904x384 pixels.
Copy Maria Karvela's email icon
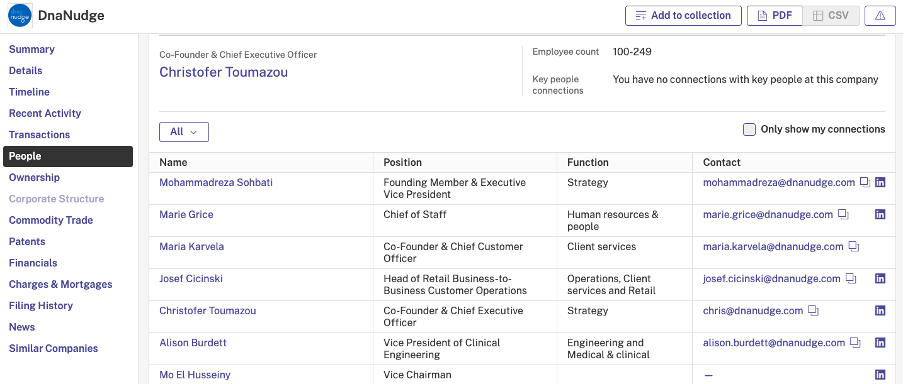pos(854,246)
